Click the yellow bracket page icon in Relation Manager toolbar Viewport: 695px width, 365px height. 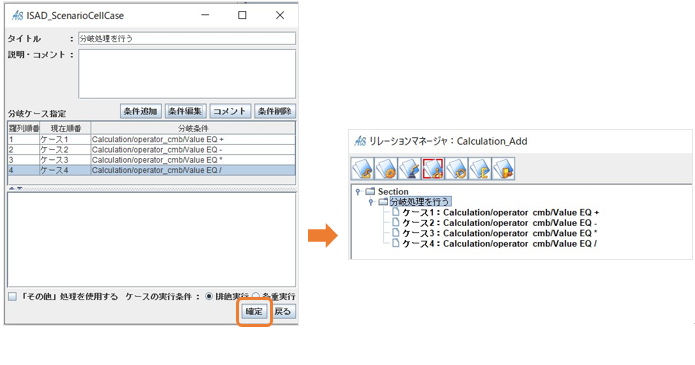[x=480, y=169]
